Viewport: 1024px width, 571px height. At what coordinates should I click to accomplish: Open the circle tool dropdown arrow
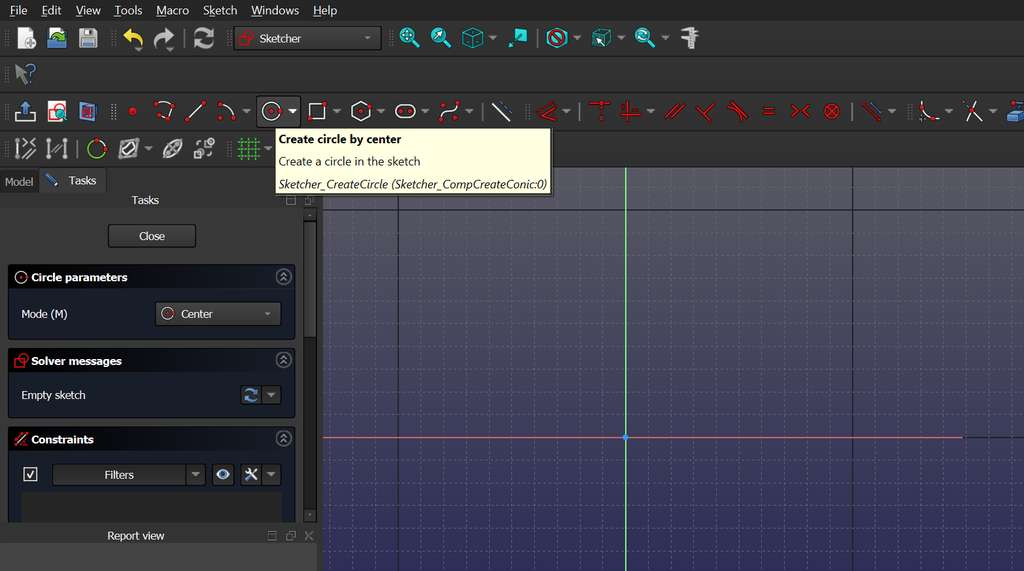pyautogui.click(x=293, y=112)
